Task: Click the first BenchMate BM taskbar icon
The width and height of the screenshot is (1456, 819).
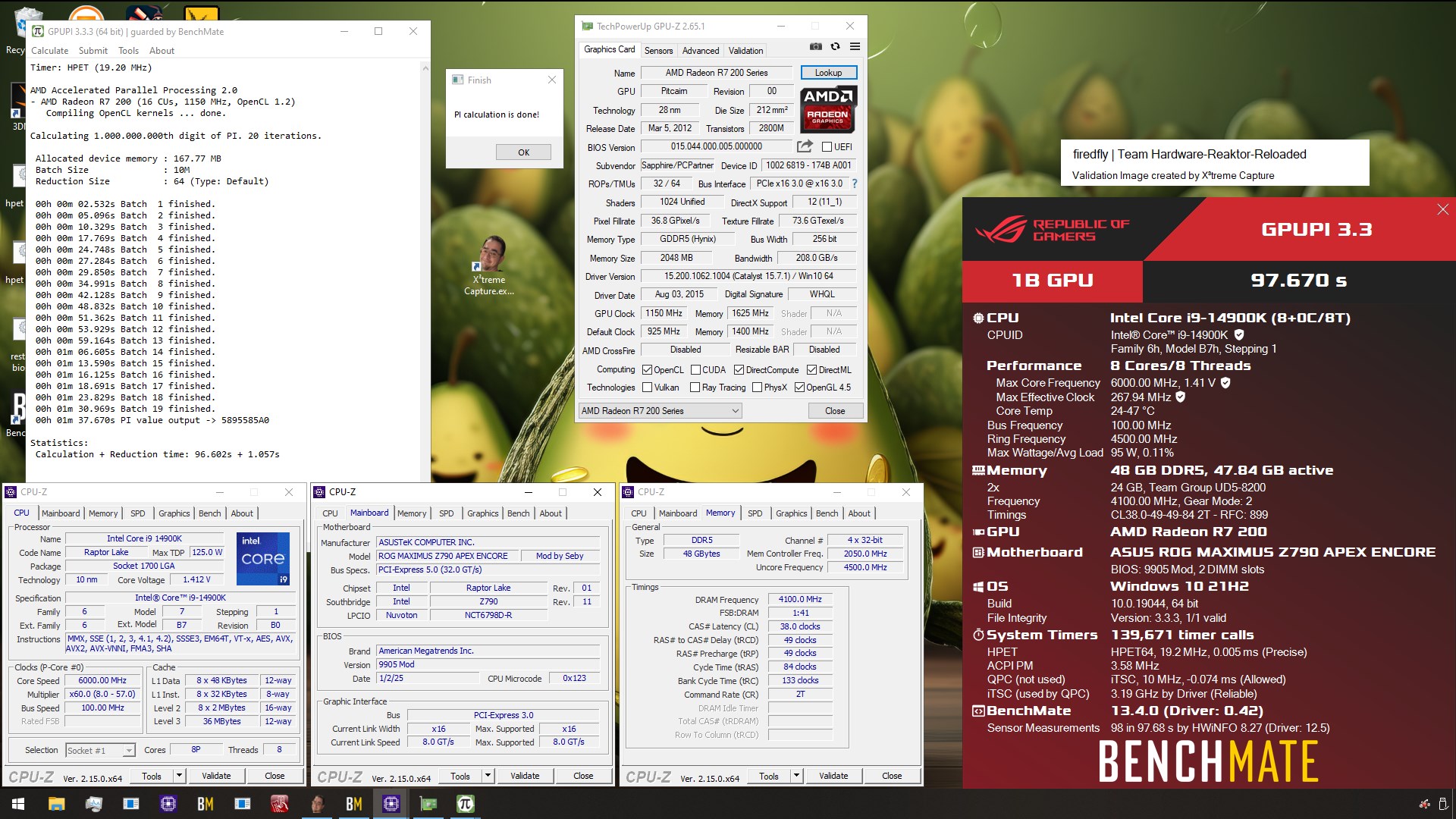Action: [x=206, y=804]
